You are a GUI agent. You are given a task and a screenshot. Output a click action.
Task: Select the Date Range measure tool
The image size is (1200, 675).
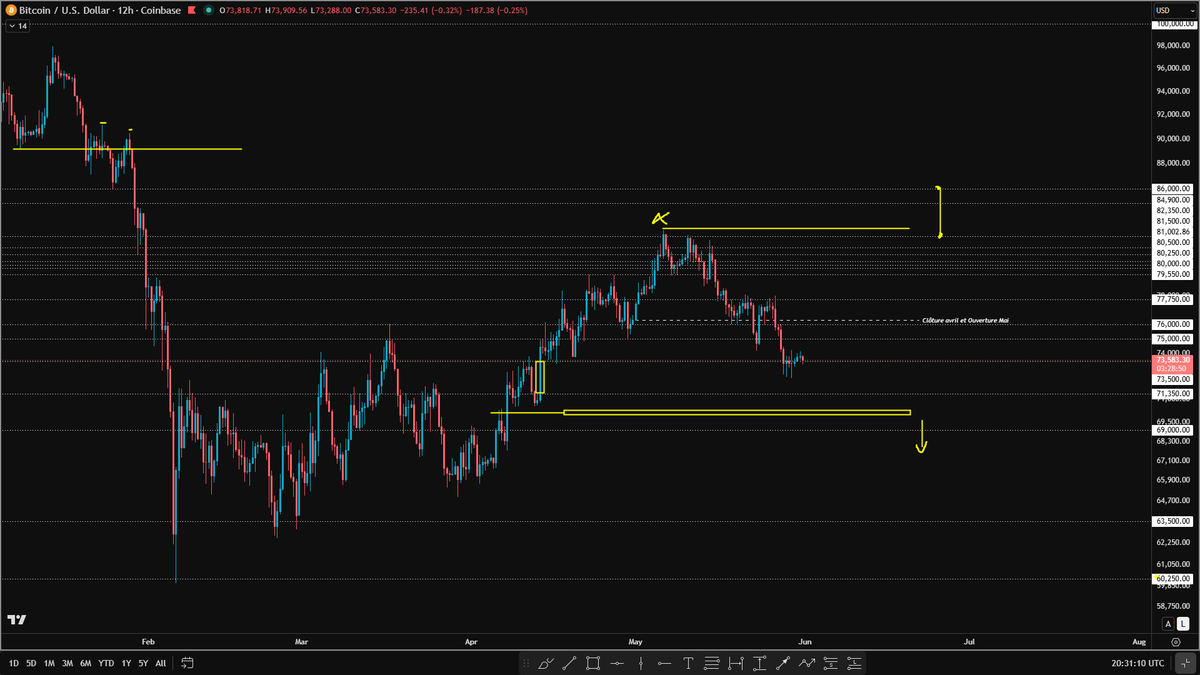[x=736, y=663]
